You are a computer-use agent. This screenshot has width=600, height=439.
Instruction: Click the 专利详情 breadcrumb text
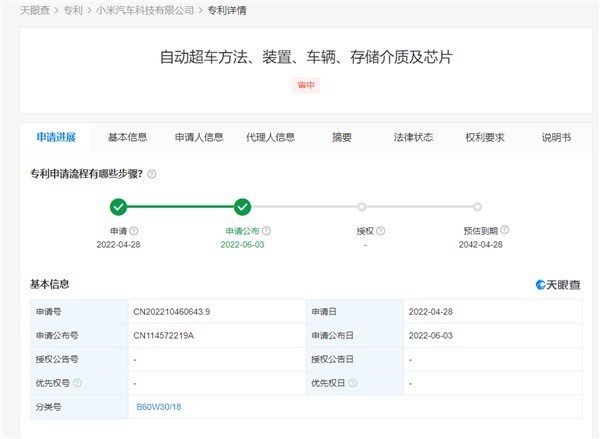tap(227, 10)
